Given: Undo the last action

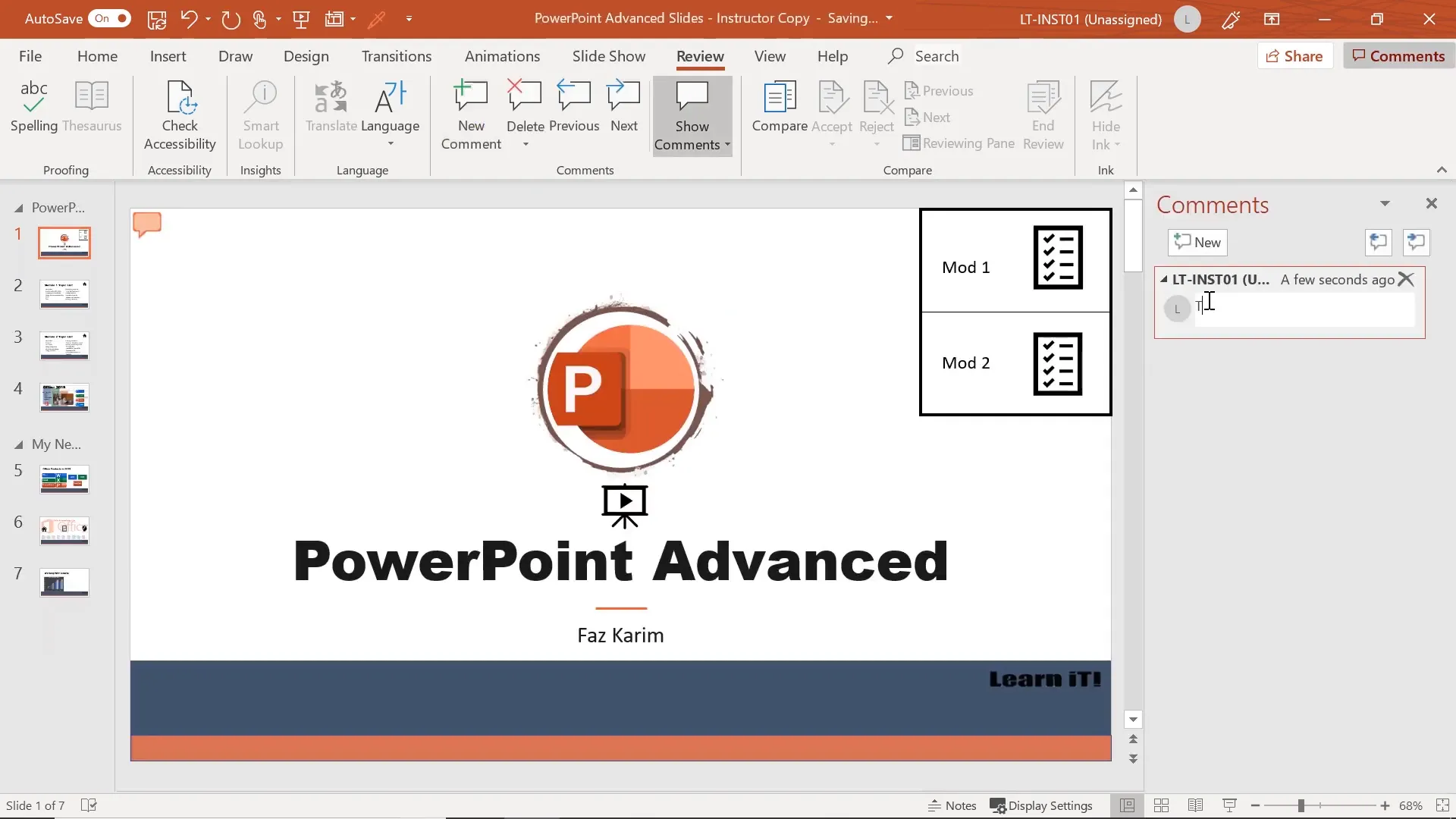Looking at the screenshot, I should [x=189, y=19].
